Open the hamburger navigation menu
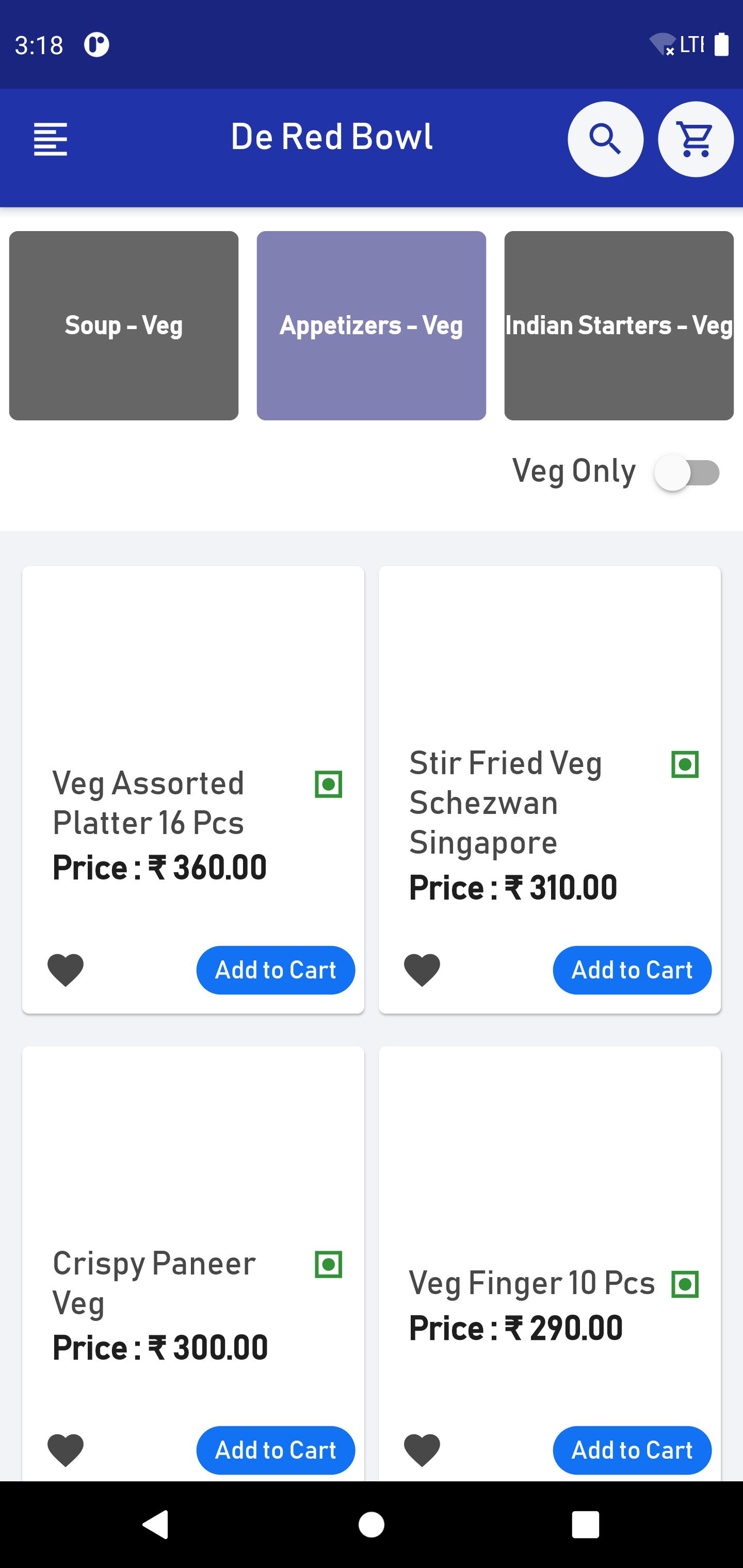The height and width of the screenshot is (1568, 743). [x=51, y=139]
